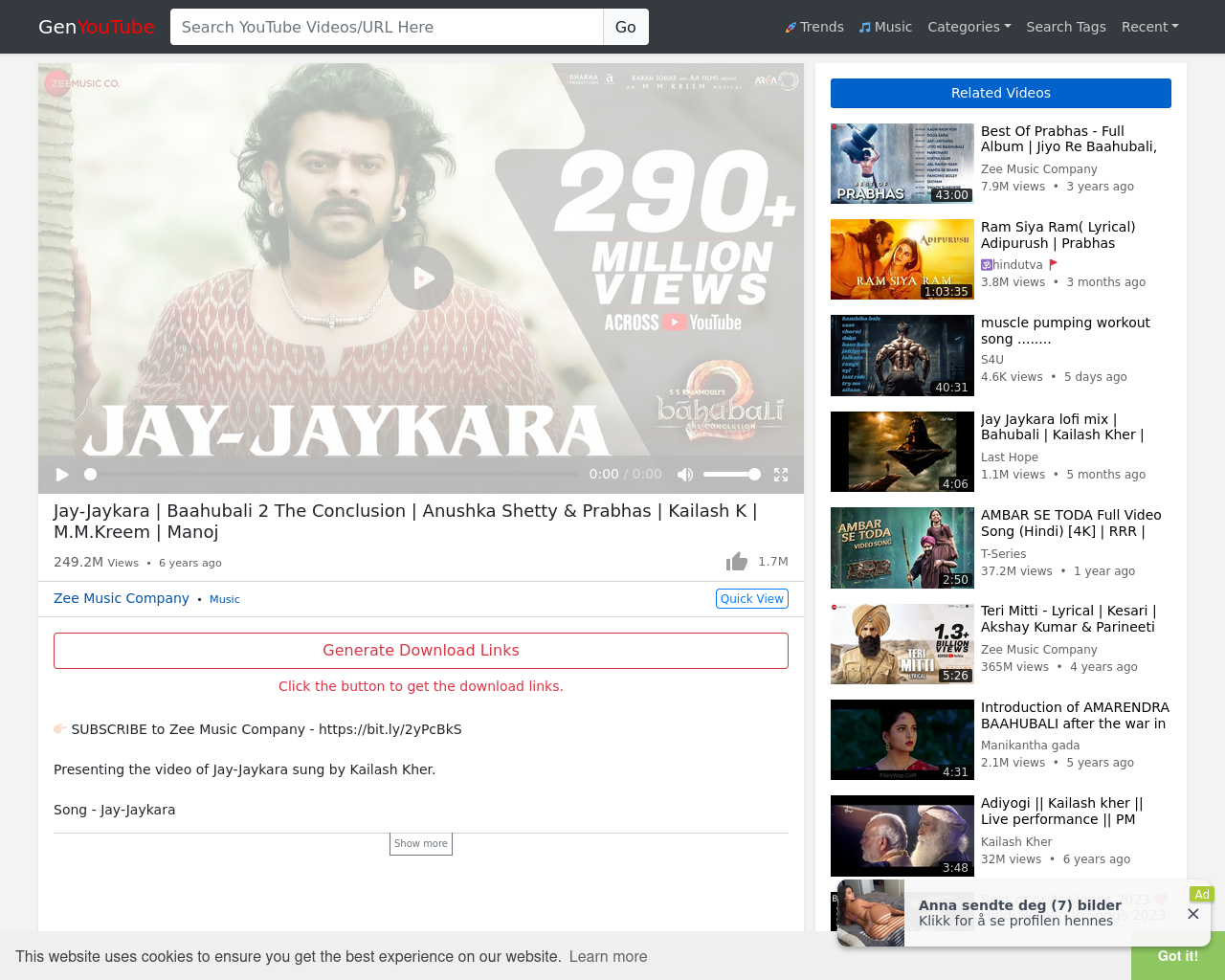Click the red flag icon beside hindutva
This screenshot has width=1225, height=980.
pos(1054,265)
